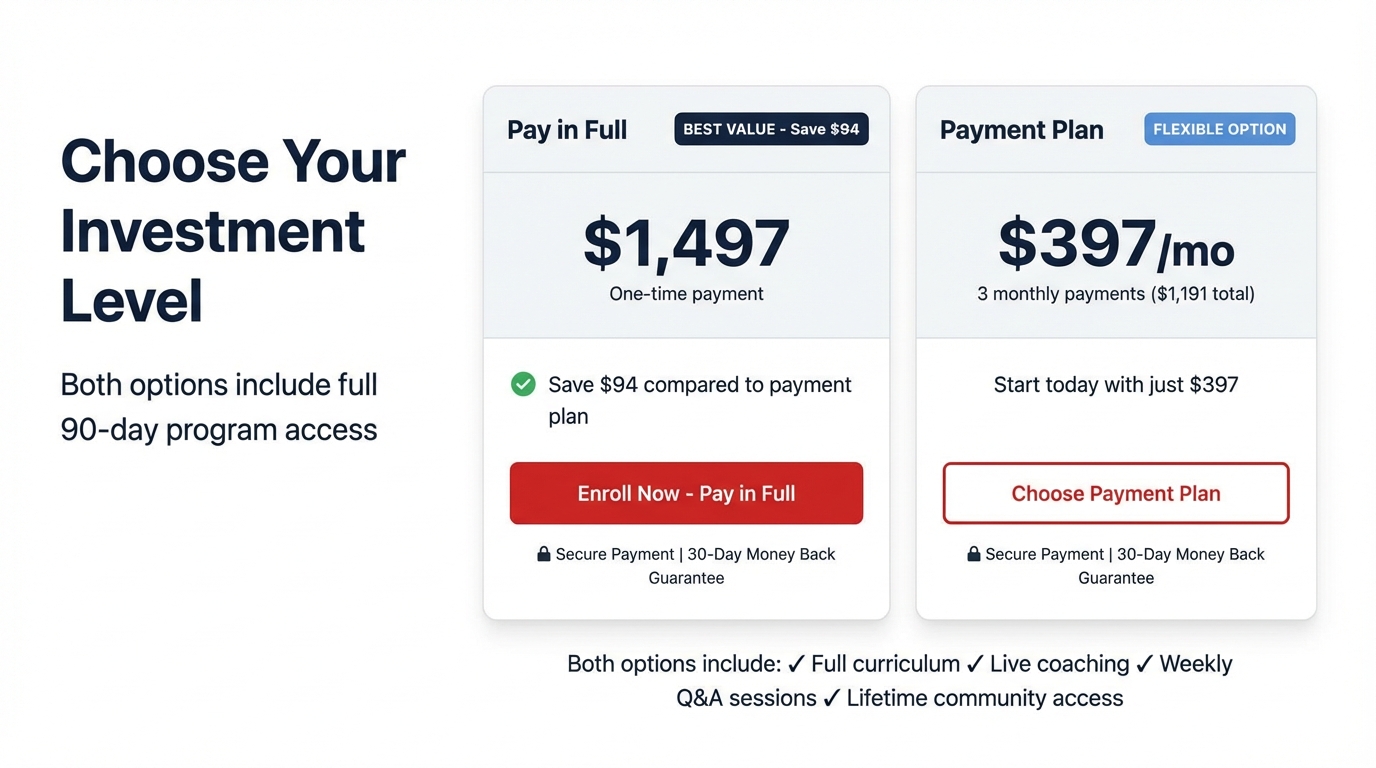Click the One-time payment label

(x=686, y=294)
